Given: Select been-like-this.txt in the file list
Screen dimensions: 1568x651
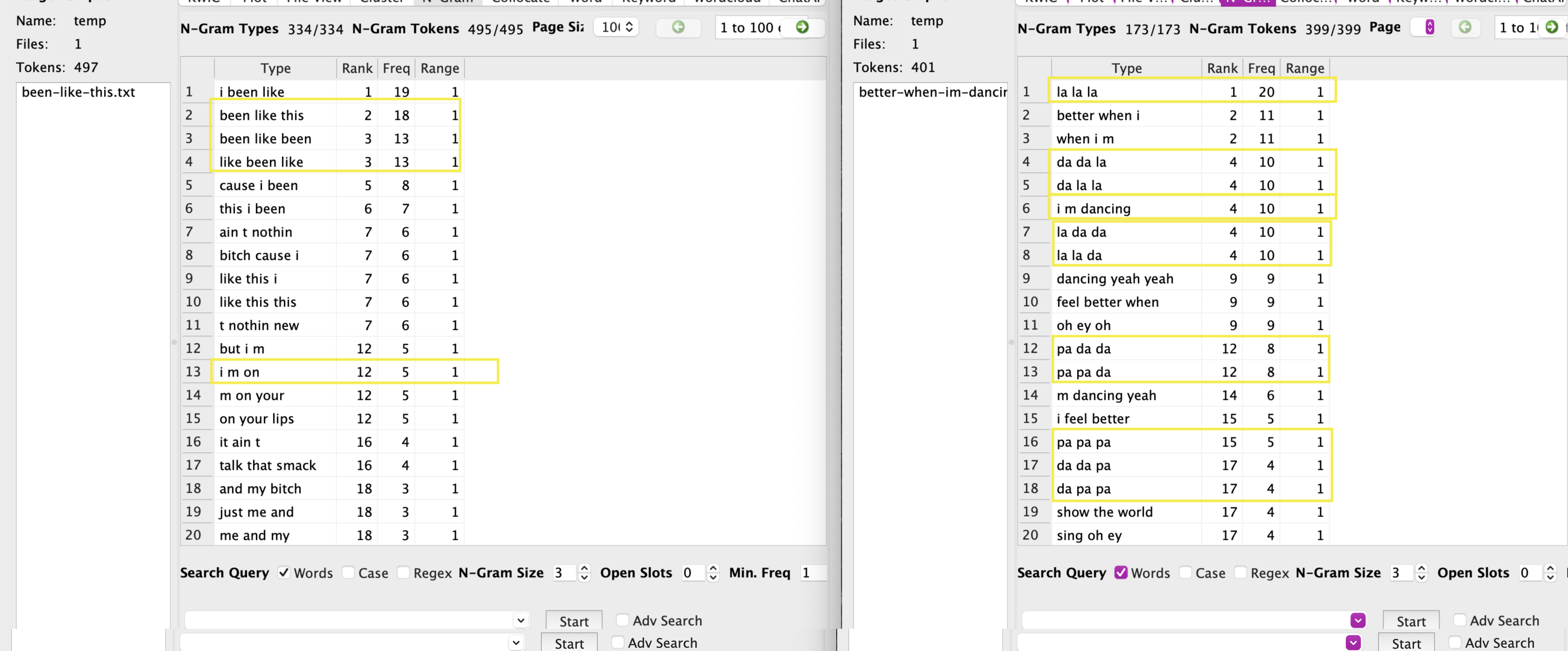Looking at the screenshot, I should point(78,92).
